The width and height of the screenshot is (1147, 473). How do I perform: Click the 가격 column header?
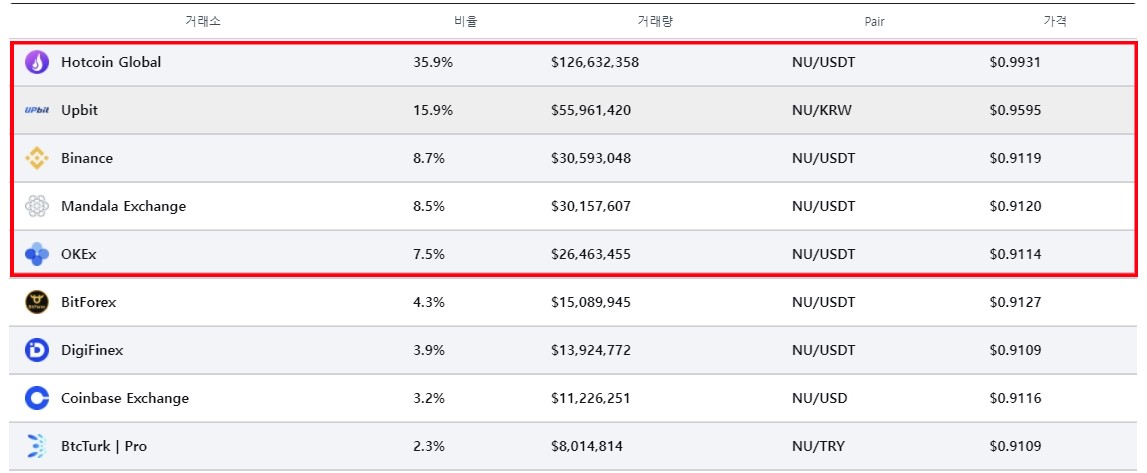[x=1055, y=21]
